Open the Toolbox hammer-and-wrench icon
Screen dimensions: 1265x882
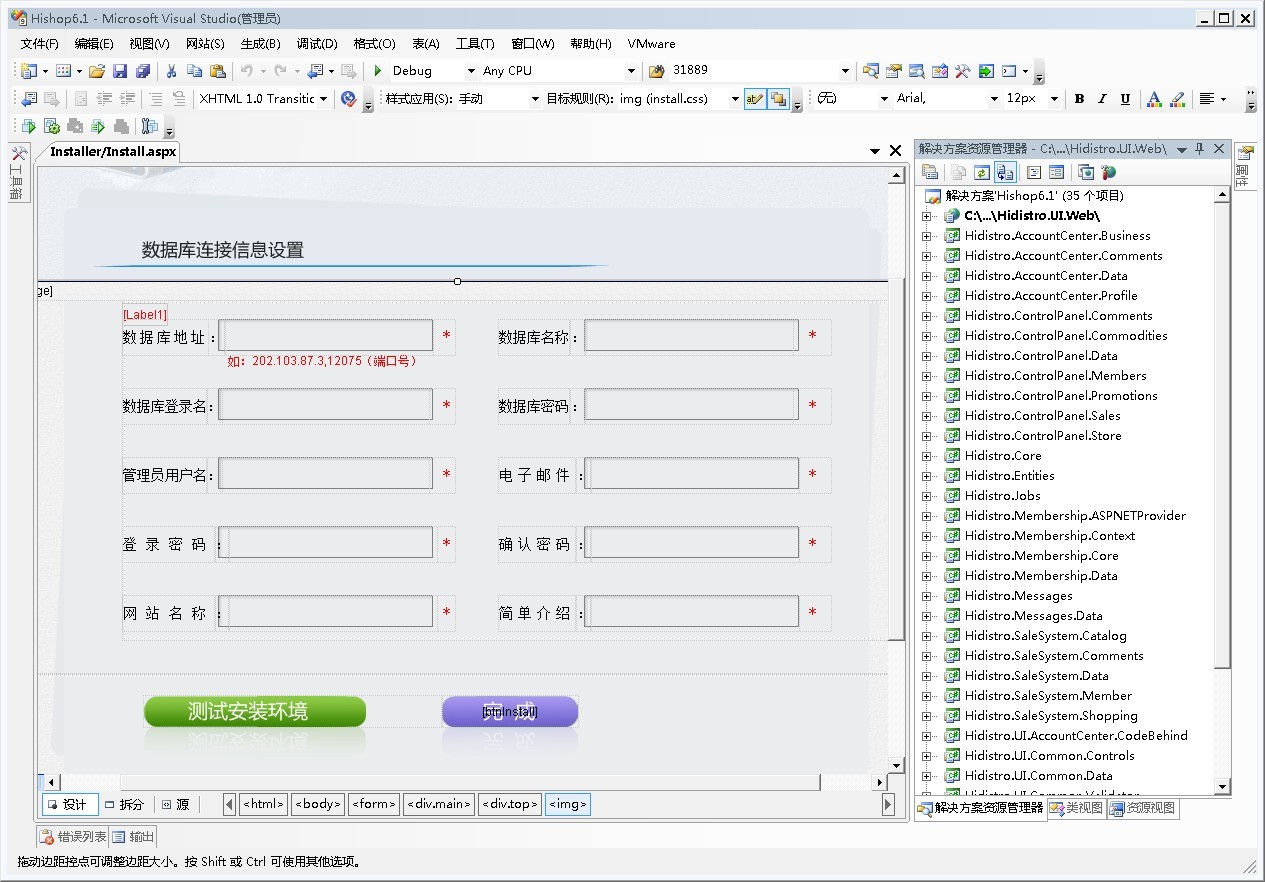pyautogui.click(x=963, y=71)
